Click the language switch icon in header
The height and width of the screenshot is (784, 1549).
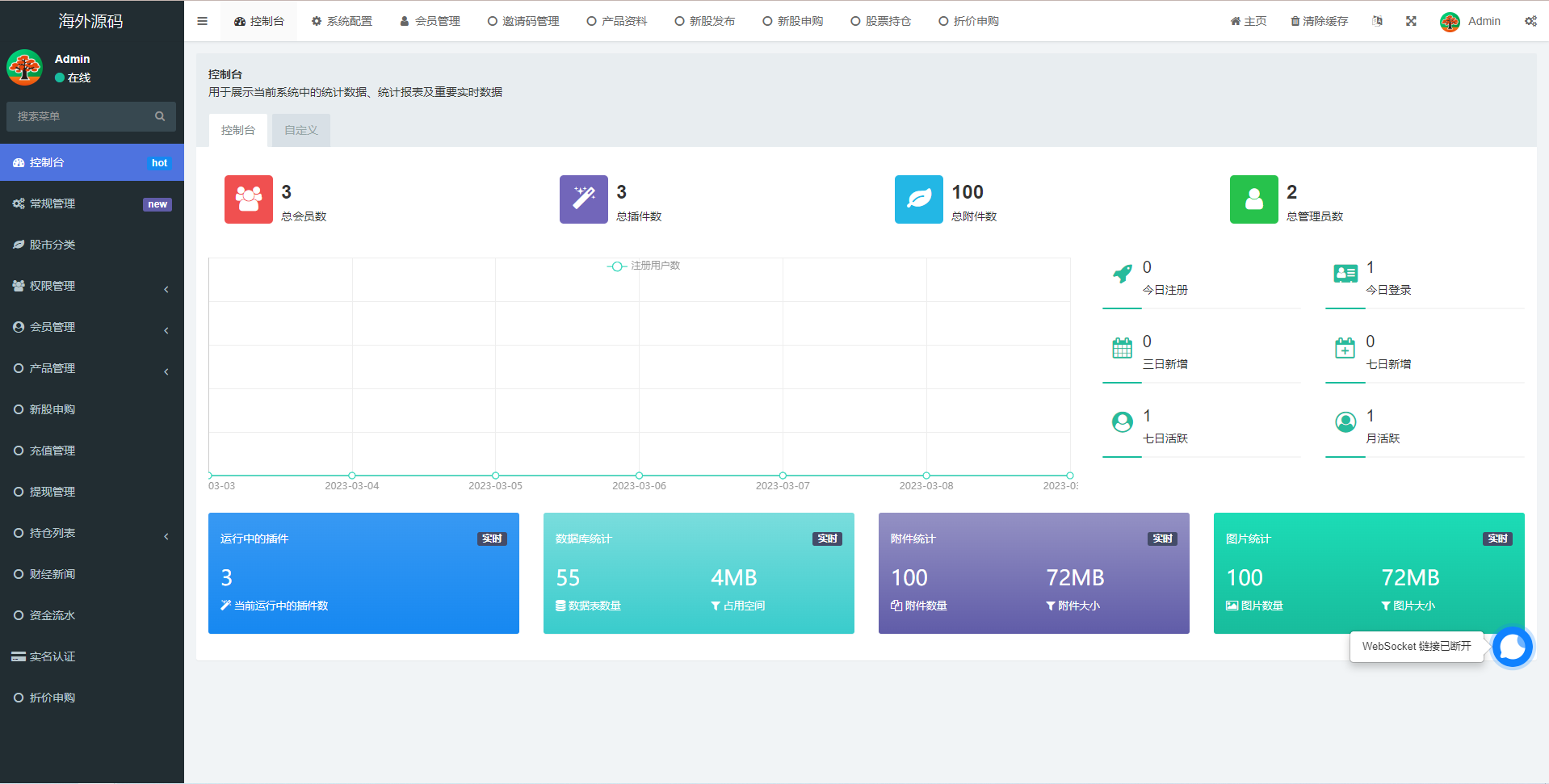[x=1377, y=21]
